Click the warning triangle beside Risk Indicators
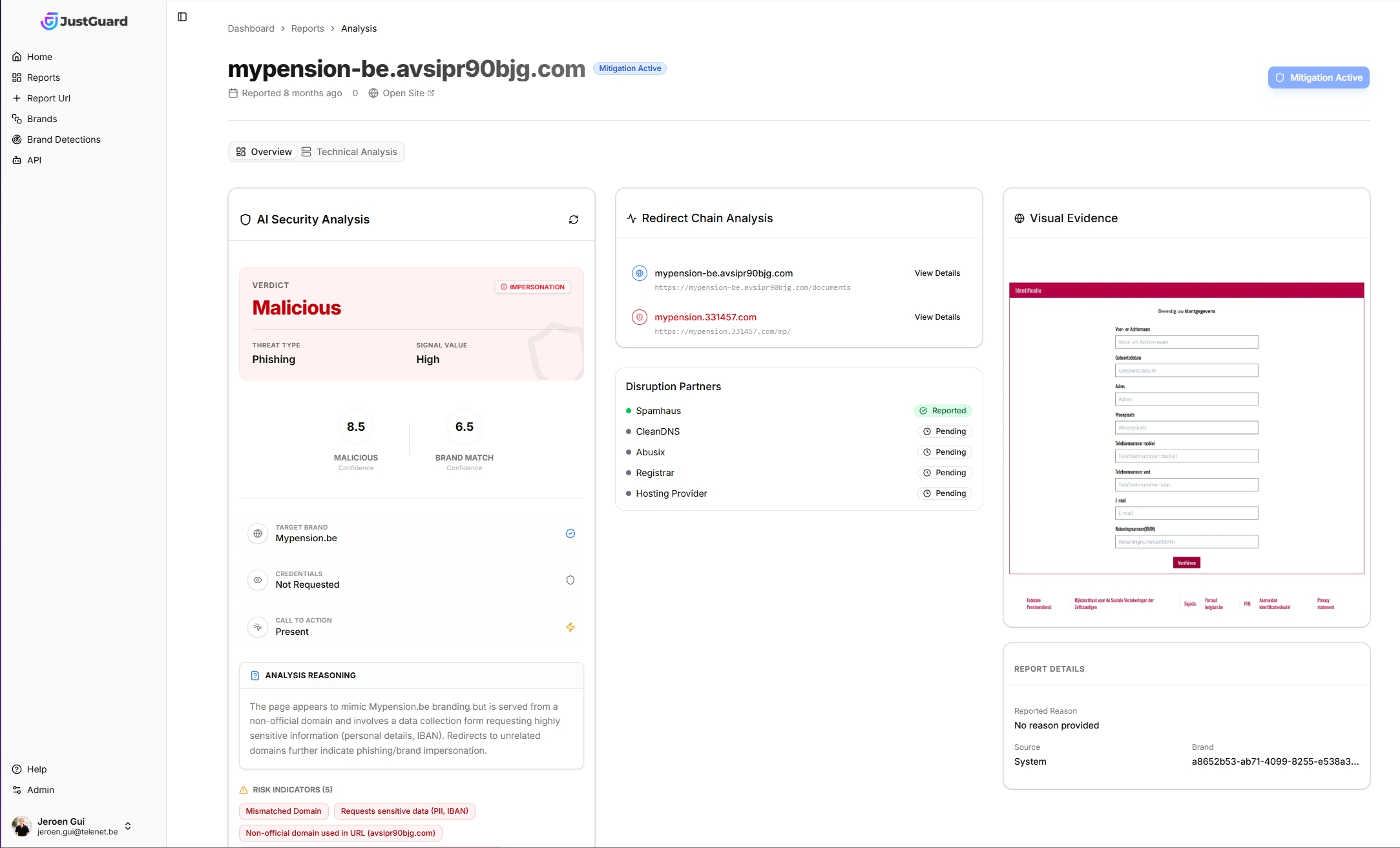This screenshot has width=1400, height=848. (244, 789)
